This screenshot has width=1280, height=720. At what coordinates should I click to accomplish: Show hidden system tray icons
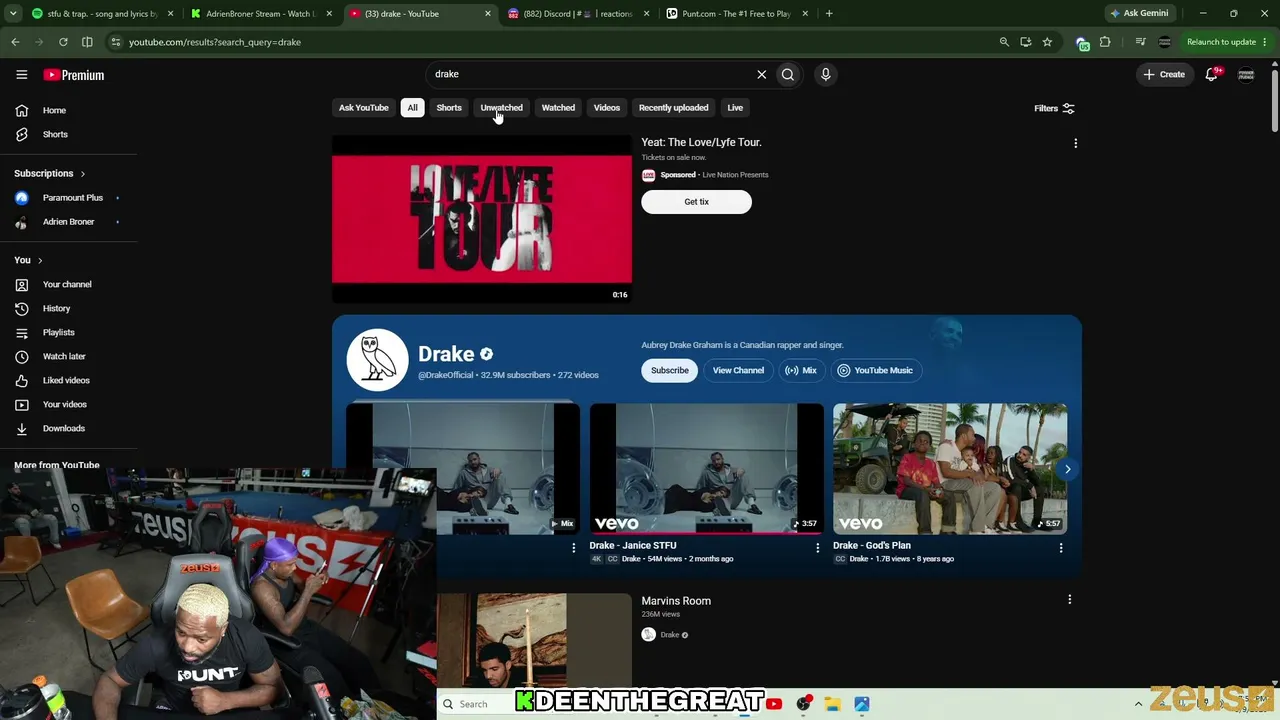point(1137,704)
